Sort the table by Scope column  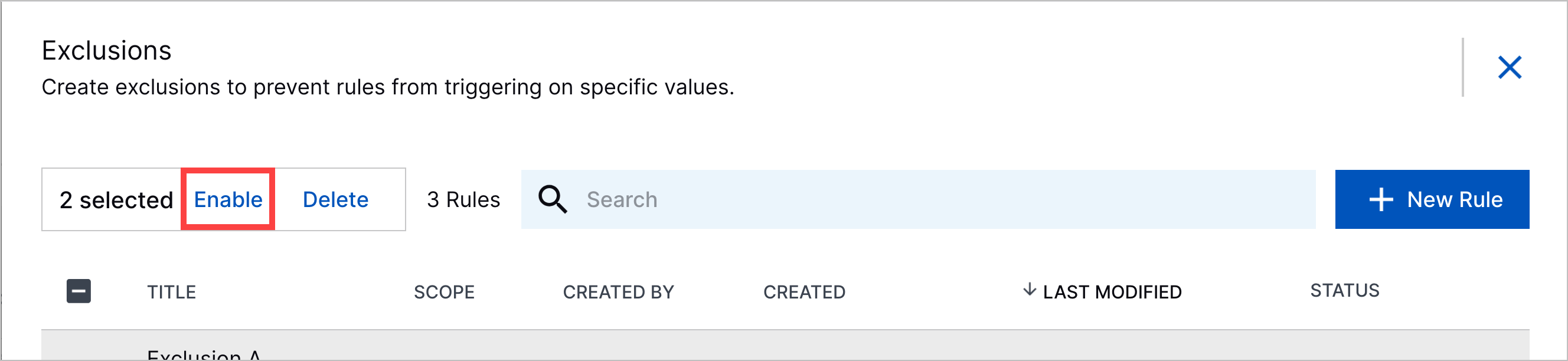click(445, 293)
